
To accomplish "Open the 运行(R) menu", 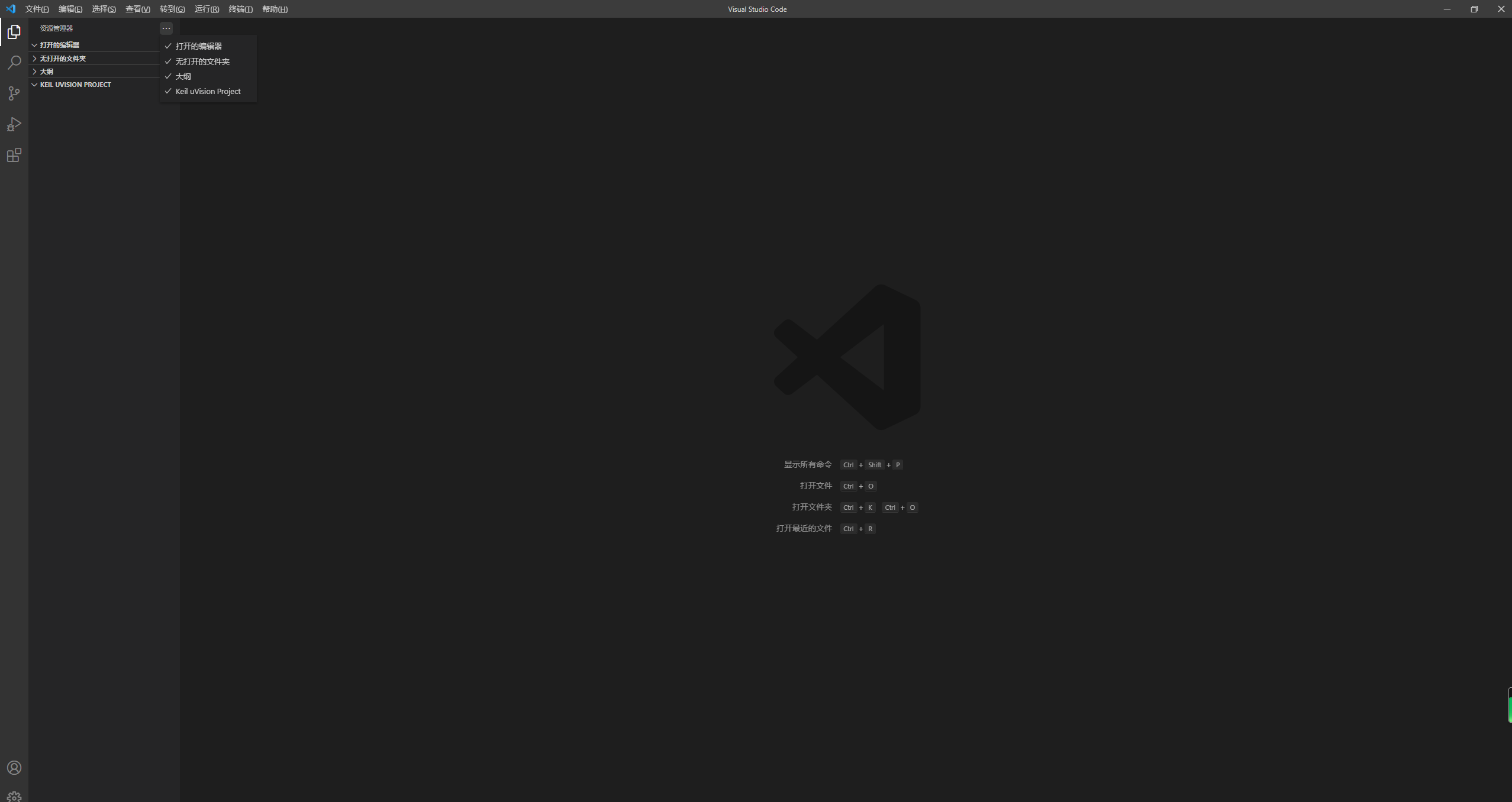I will click(x=207, y=9).
